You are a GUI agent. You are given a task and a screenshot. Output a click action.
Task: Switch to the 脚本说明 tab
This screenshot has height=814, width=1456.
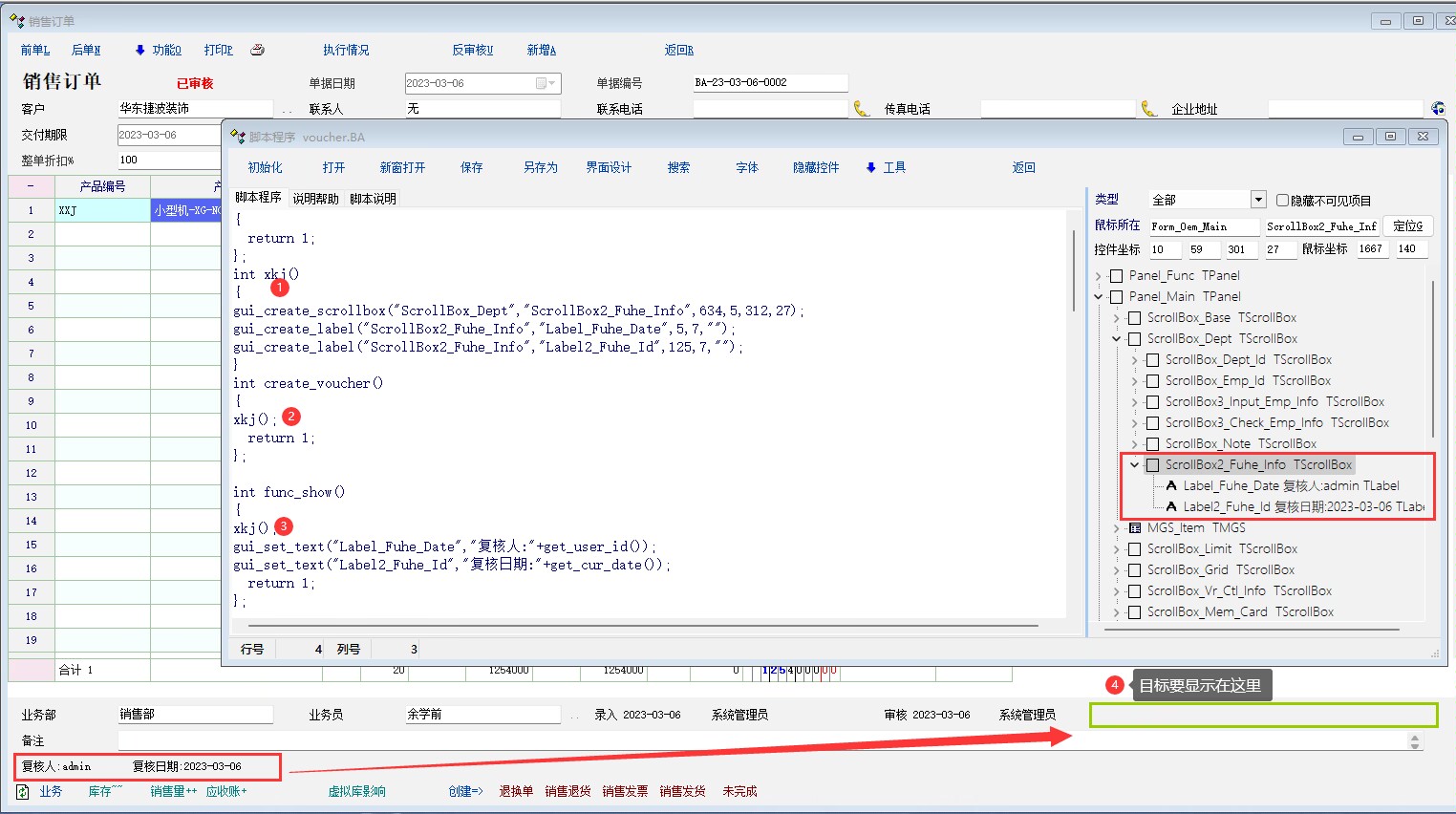pyautogui.click(x=373, y=199)
